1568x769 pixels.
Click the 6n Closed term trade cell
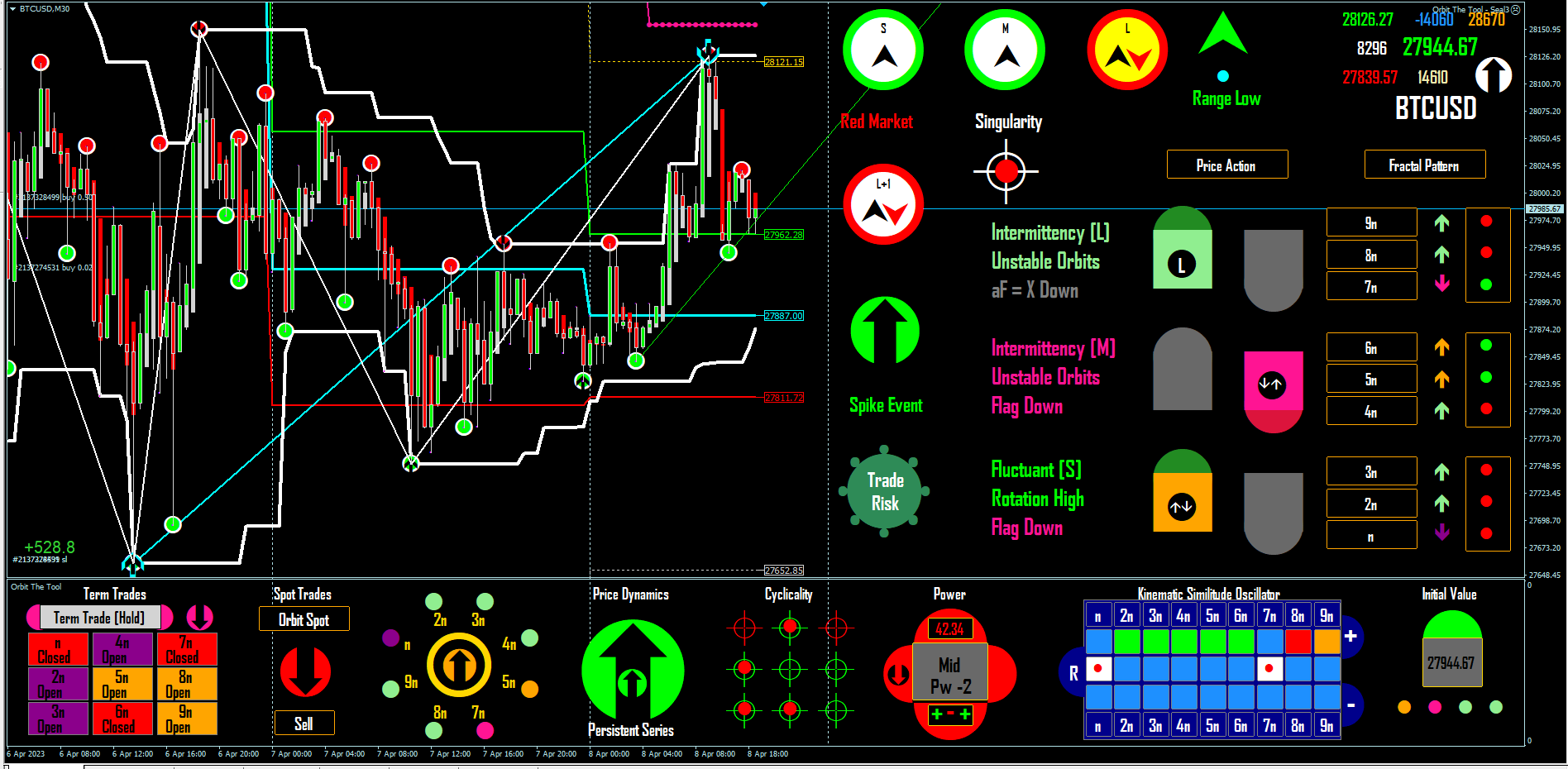(122, 719)
